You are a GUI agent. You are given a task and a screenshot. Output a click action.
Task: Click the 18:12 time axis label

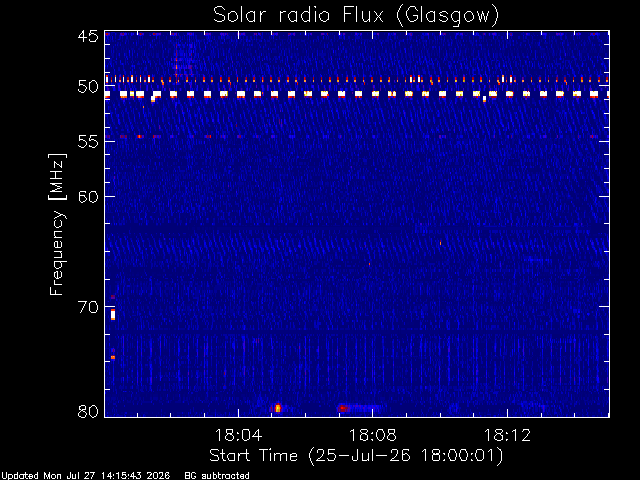click(x=507, y=435)
